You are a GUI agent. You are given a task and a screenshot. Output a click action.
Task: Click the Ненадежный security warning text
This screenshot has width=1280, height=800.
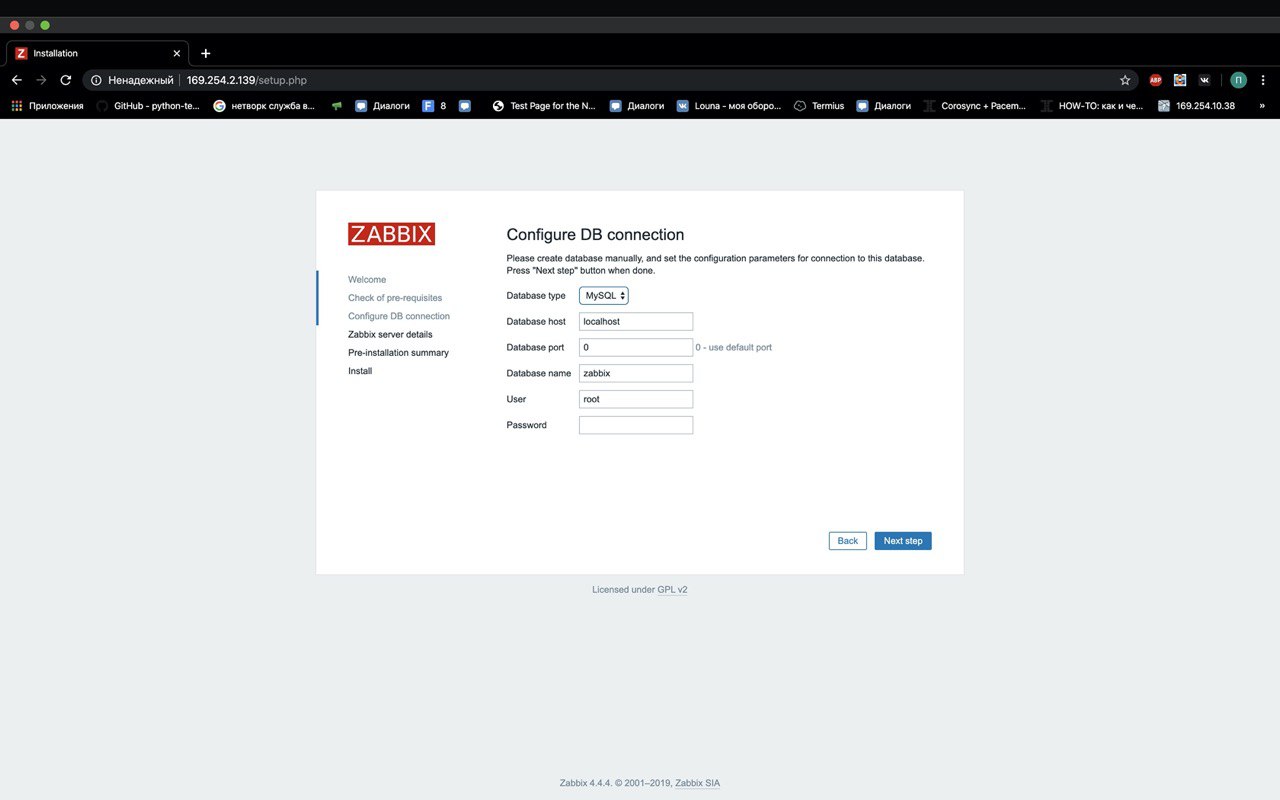point(141,80)
